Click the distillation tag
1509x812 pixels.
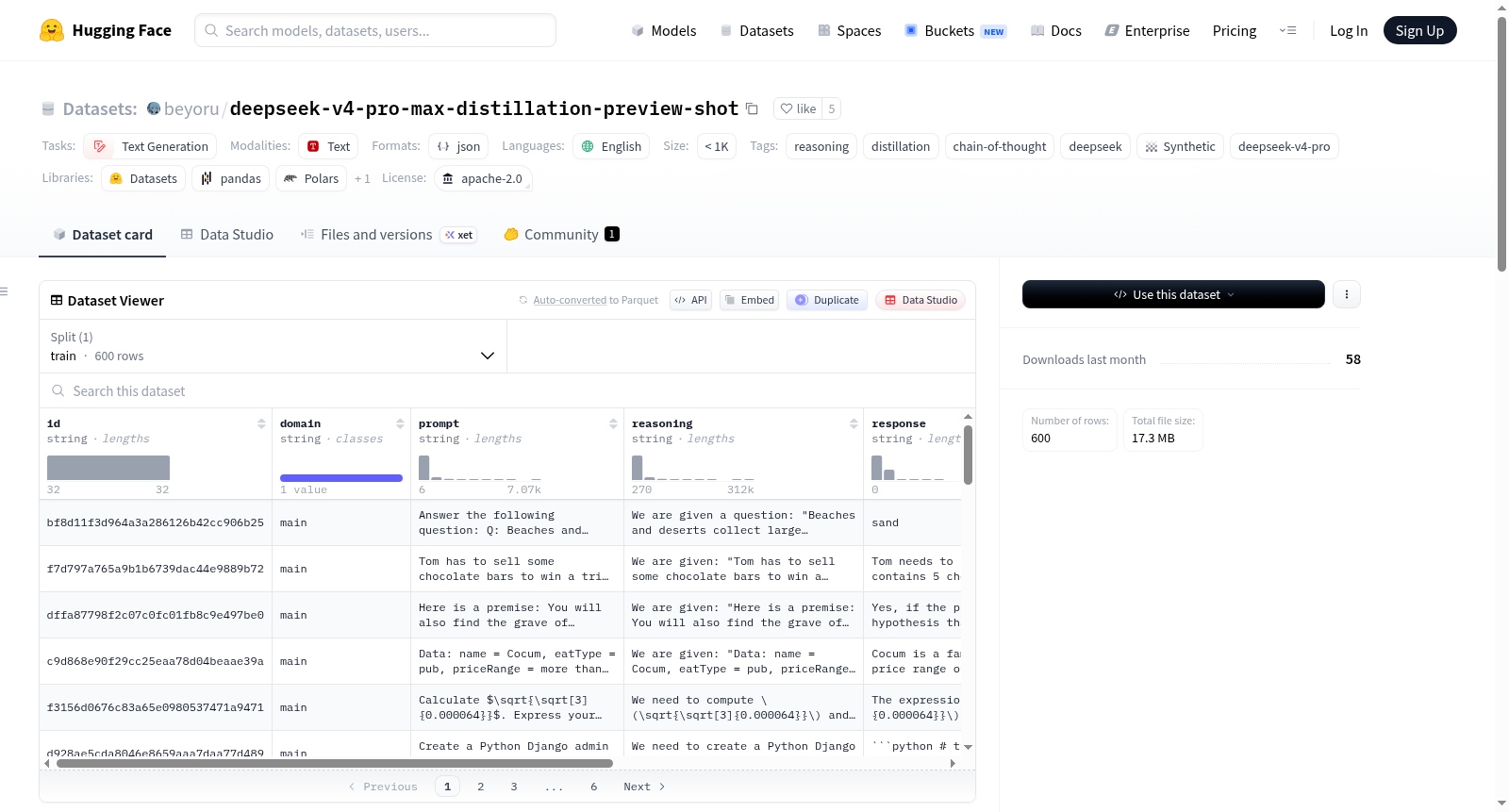(901, 146)
